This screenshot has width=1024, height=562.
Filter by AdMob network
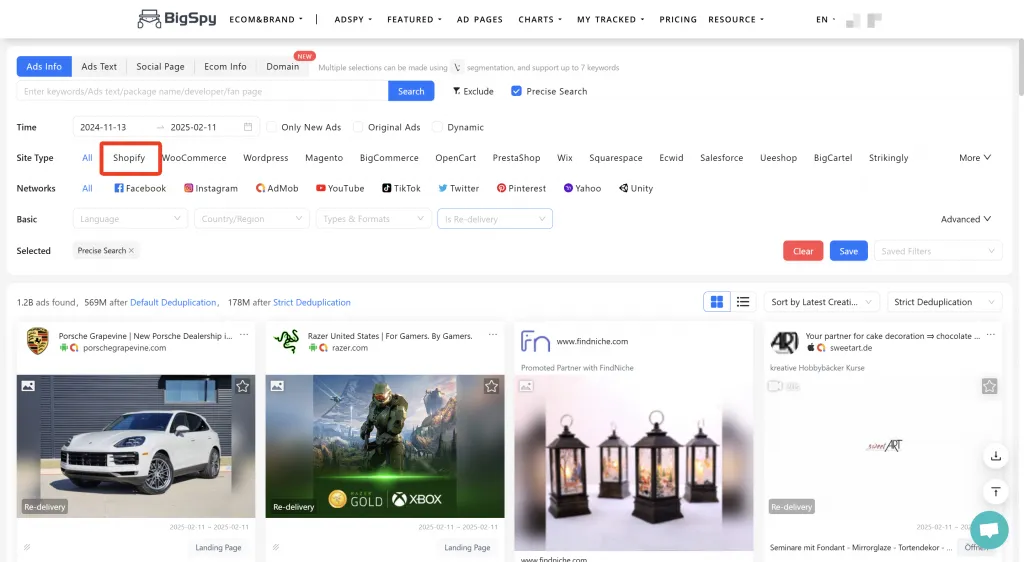click(x=277, y=188)
